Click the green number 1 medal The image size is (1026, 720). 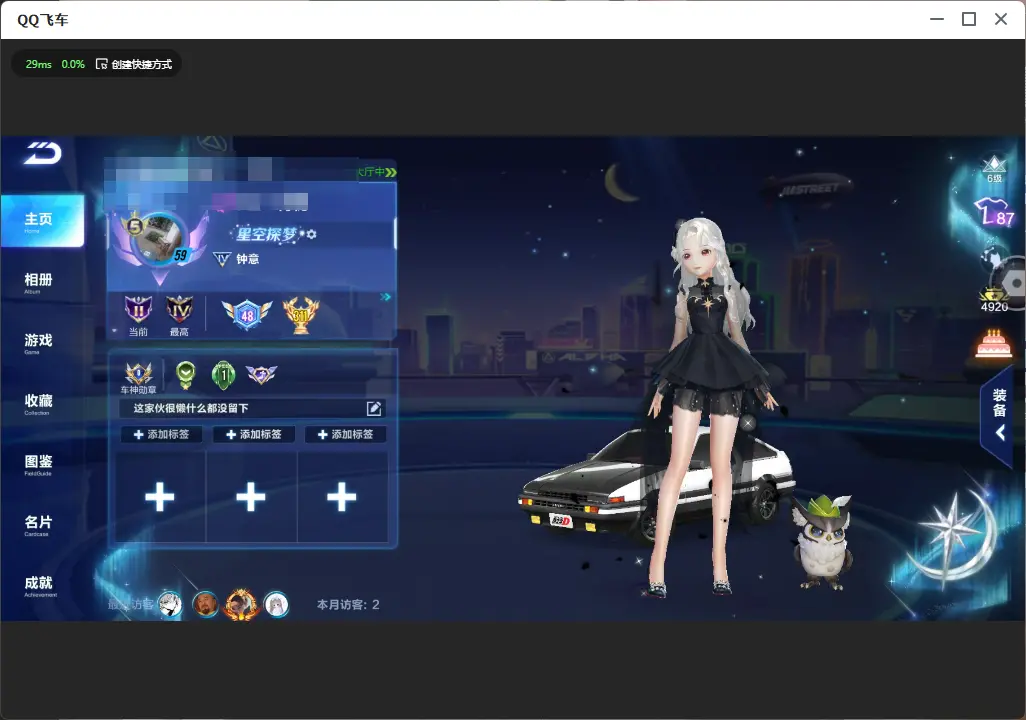(x=224, y=374)
